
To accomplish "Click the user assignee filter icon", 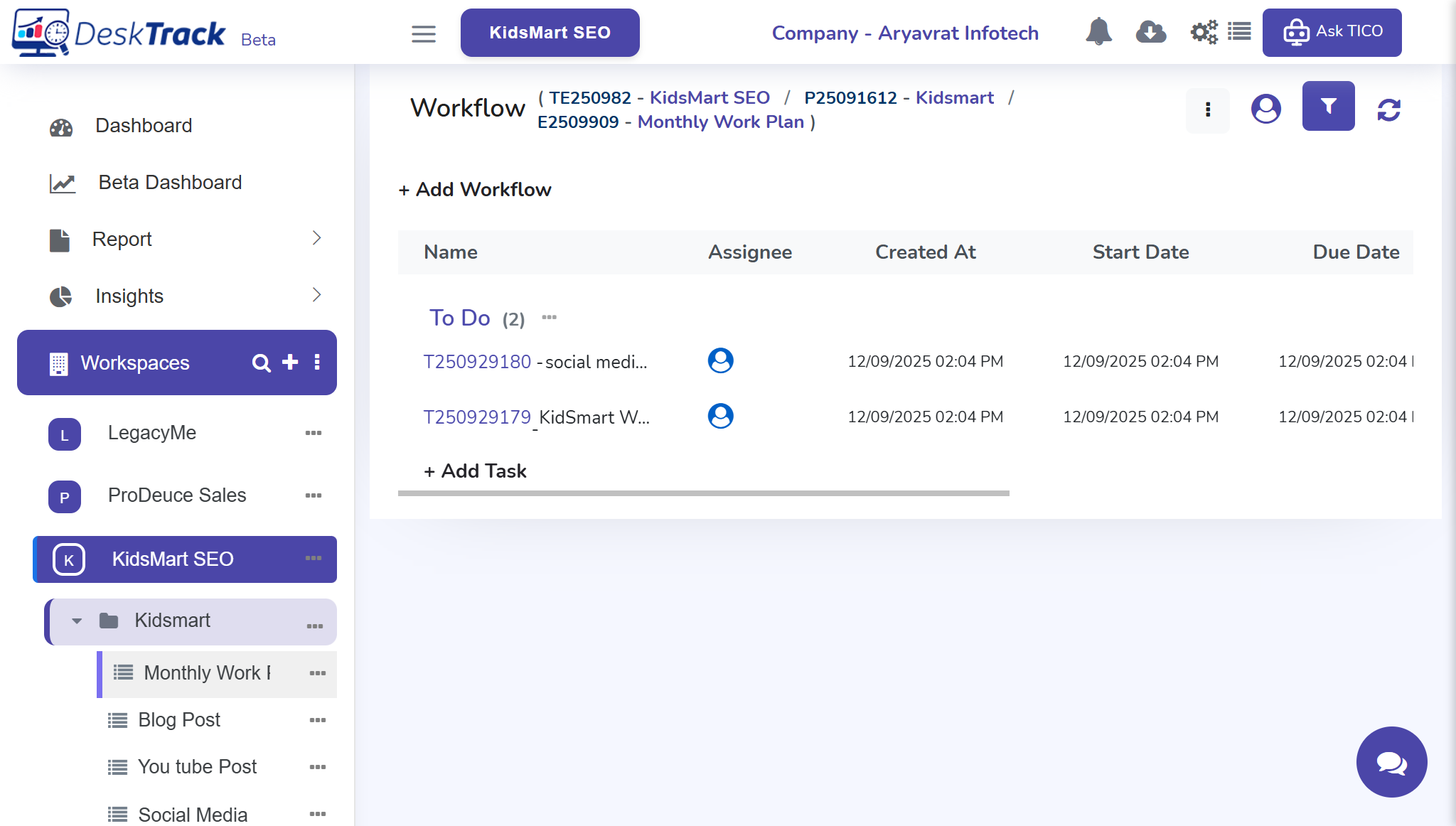I will click(1265, 109).
